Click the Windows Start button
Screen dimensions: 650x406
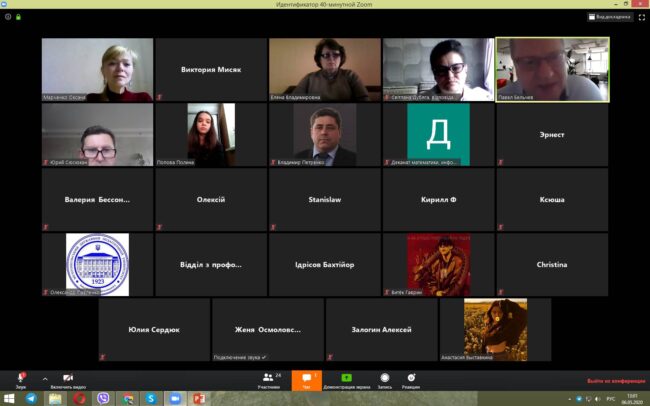[x=8, y=398]
